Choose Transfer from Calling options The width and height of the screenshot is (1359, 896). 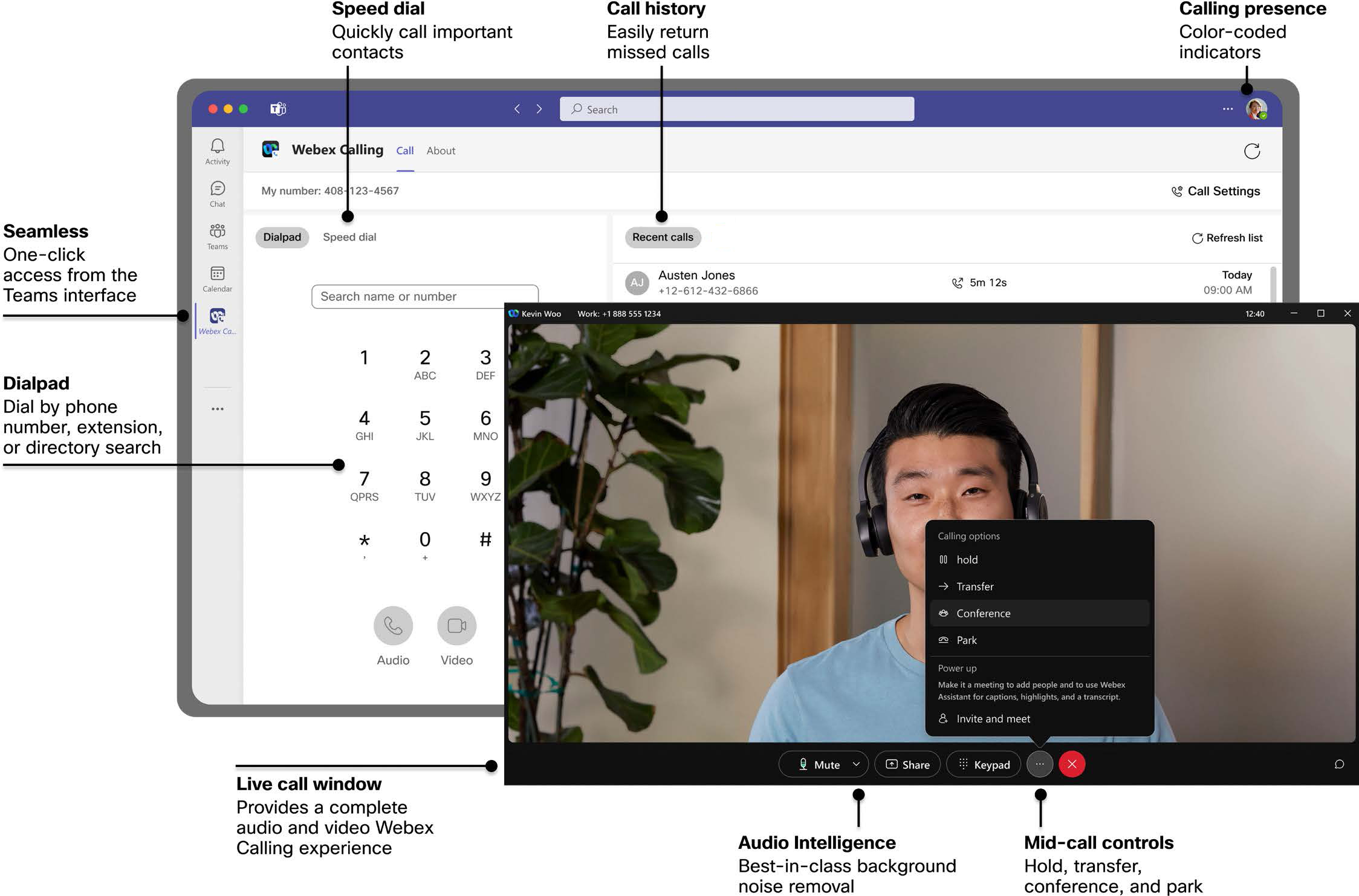[x=1039, y=586]
